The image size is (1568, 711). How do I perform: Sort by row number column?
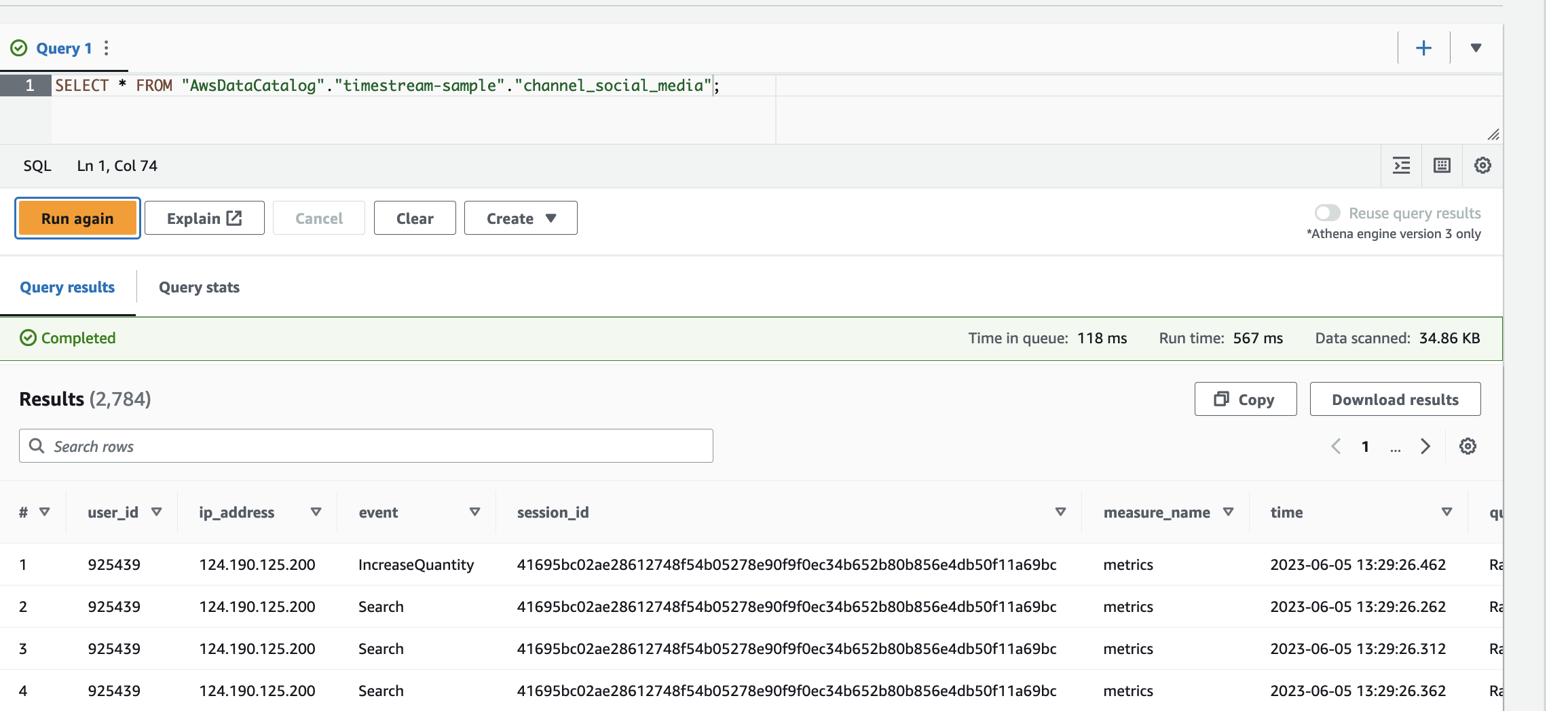[45, 512]
